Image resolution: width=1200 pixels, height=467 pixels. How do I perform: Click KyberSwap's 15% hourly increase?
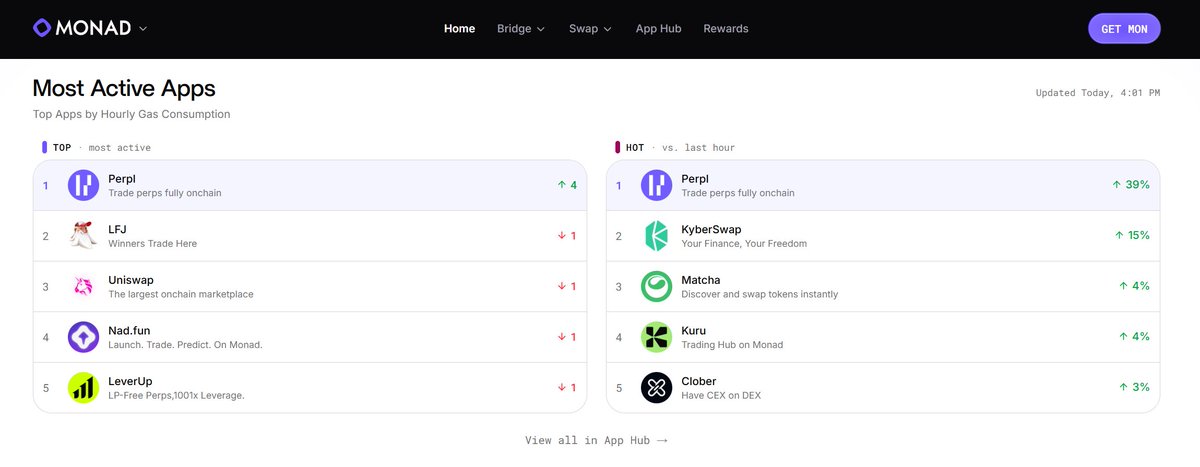pos(1132,236)
